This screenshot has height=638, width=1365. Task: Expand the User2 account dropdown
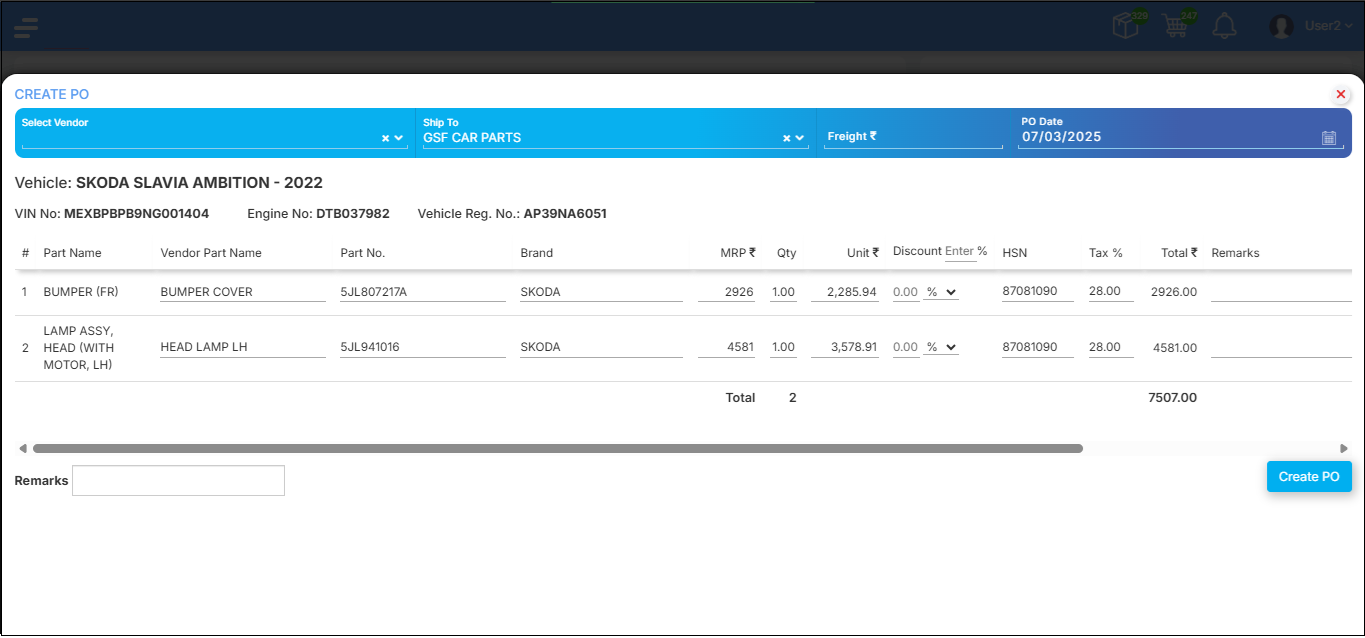[x=1329, y=26]
